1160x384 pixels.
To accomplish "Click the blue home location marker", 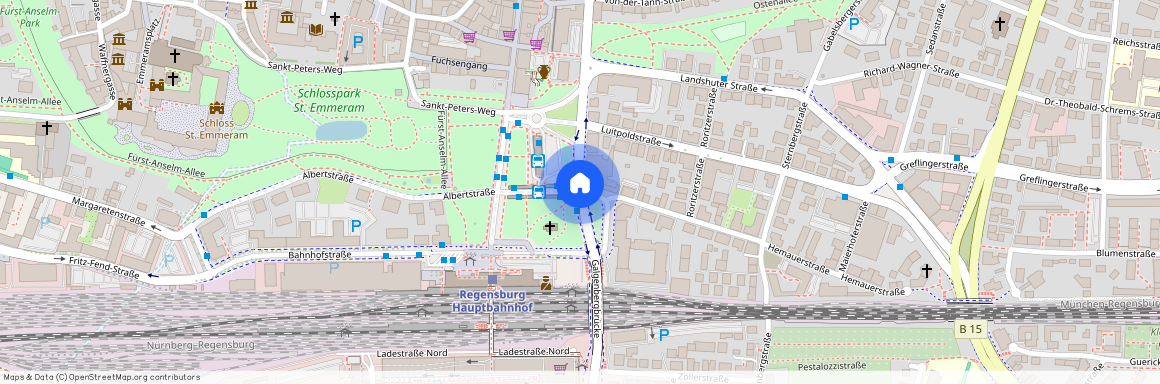I will pos(581,183).
